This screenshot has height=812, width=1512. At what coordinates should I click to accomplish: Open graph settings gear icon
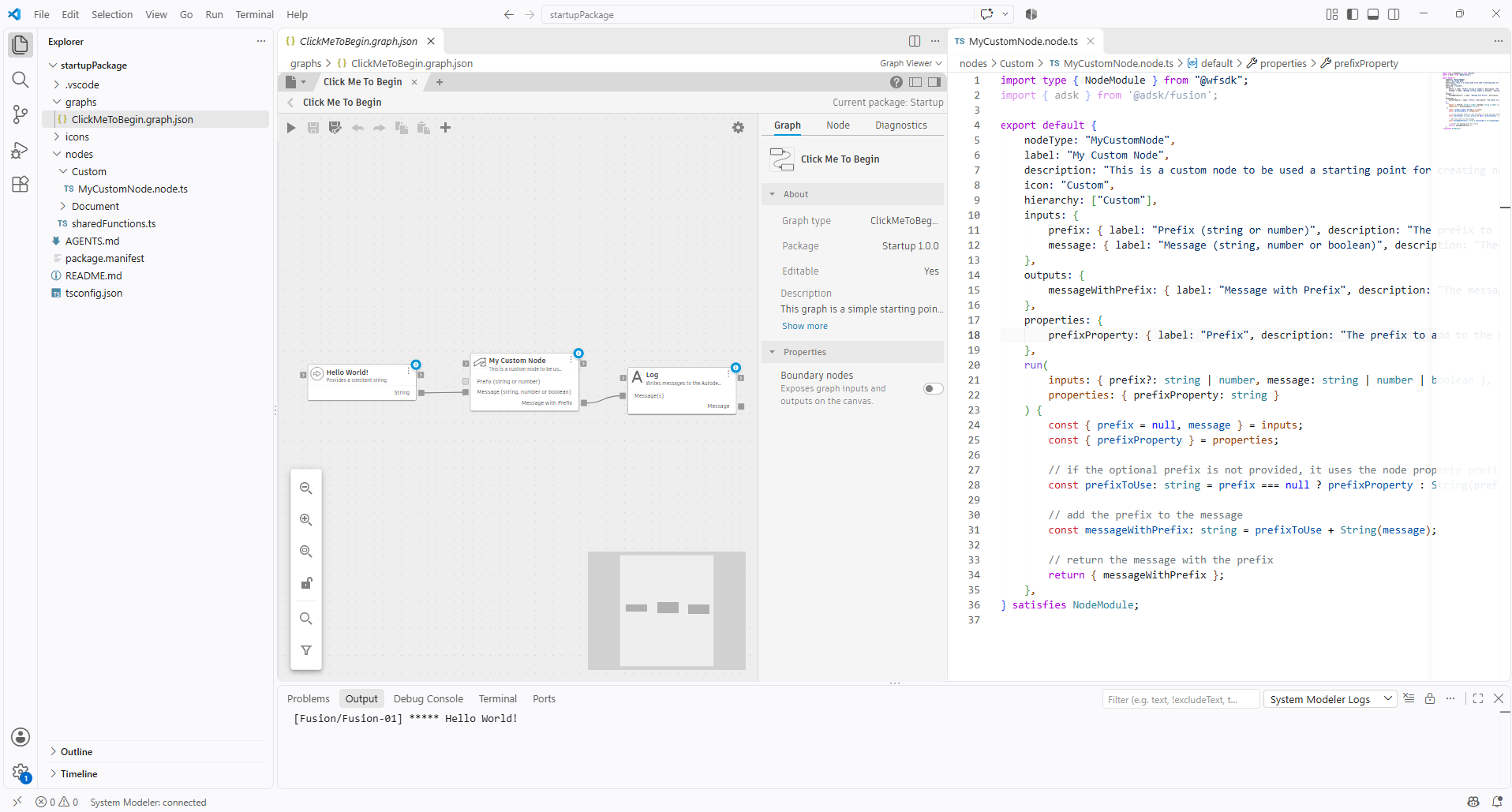(x=738, y=128)
